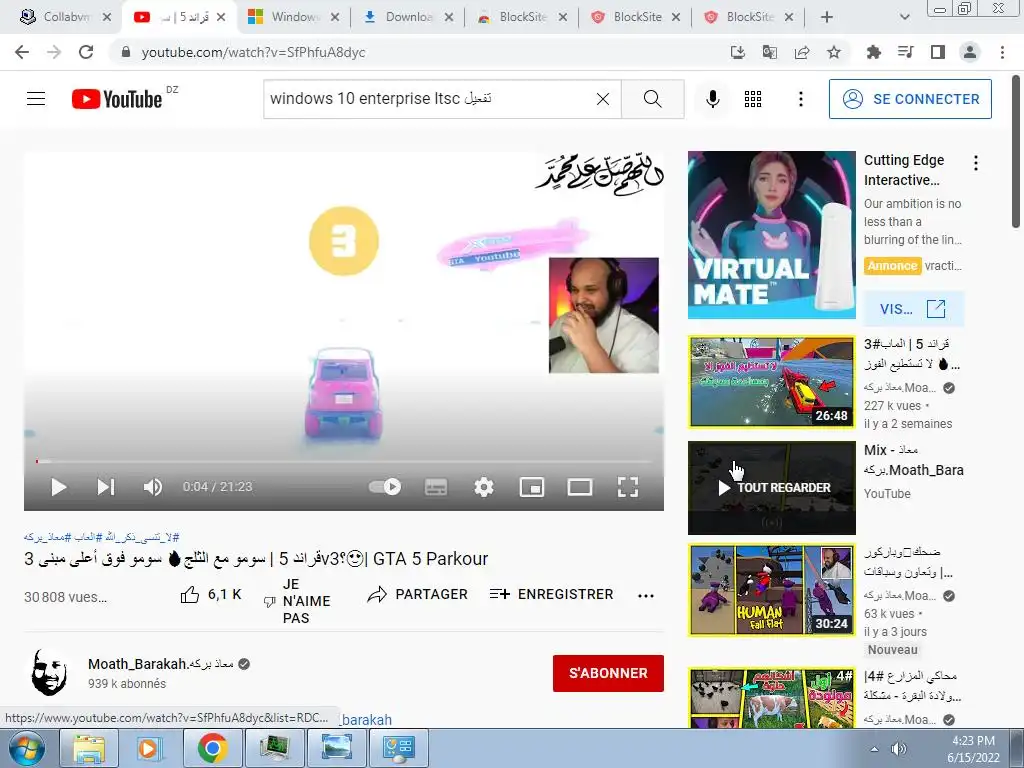Open the Chrome profile avatar
Screen dimensions: 1024x768
point(970,52)
